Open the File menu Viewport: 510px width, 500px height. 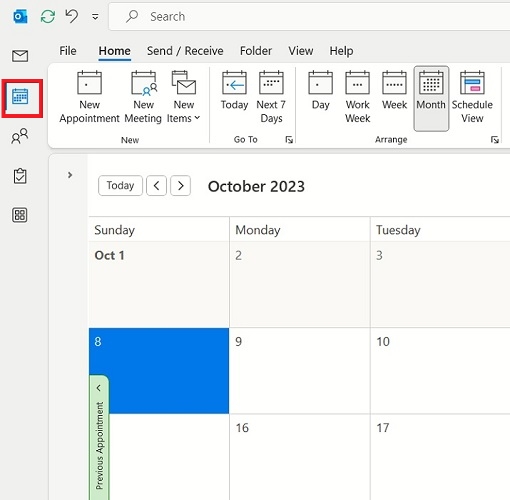68,51
